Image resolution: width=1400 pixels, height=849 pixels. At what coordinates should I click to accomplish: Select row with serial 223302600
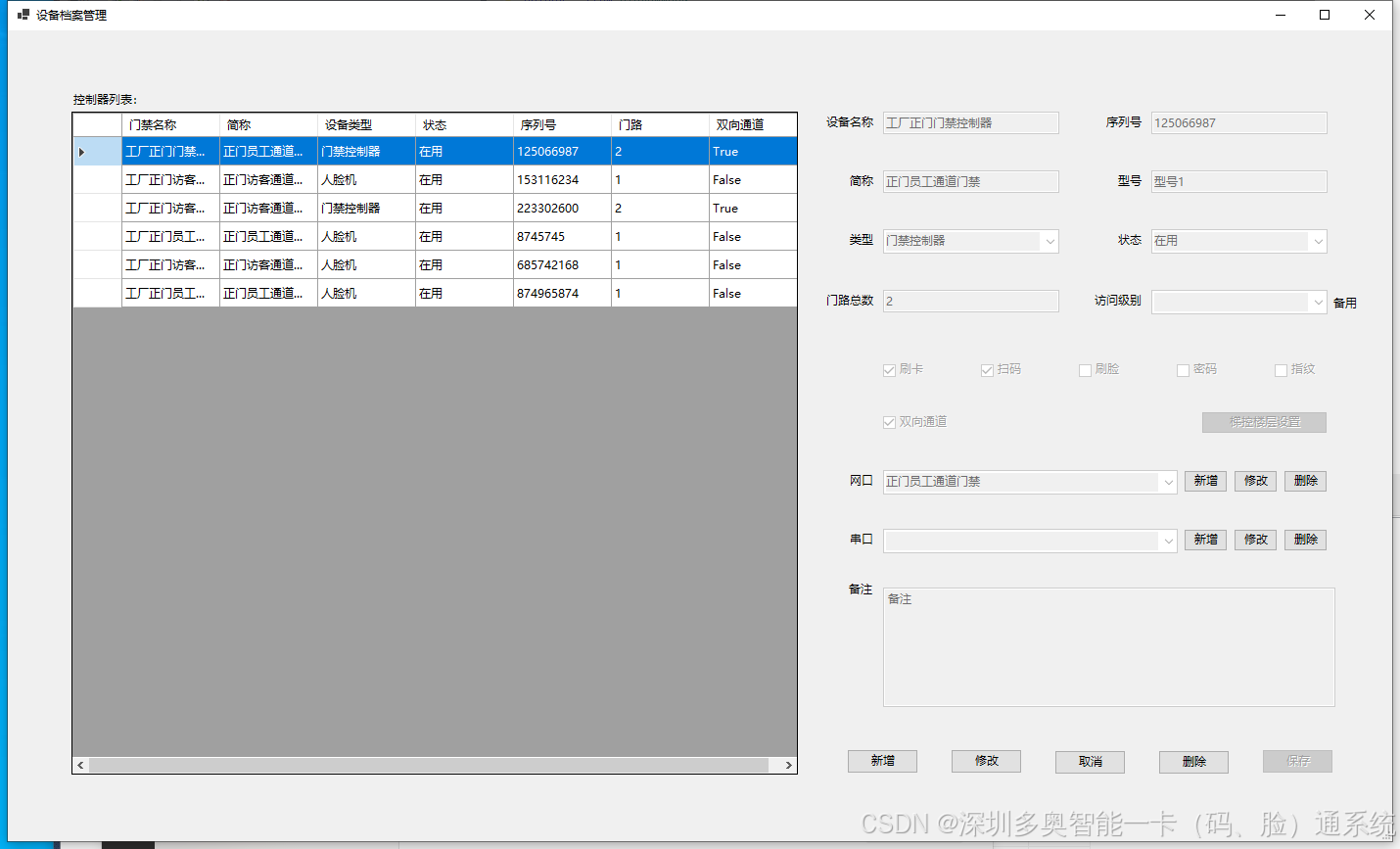coord(435,209)
